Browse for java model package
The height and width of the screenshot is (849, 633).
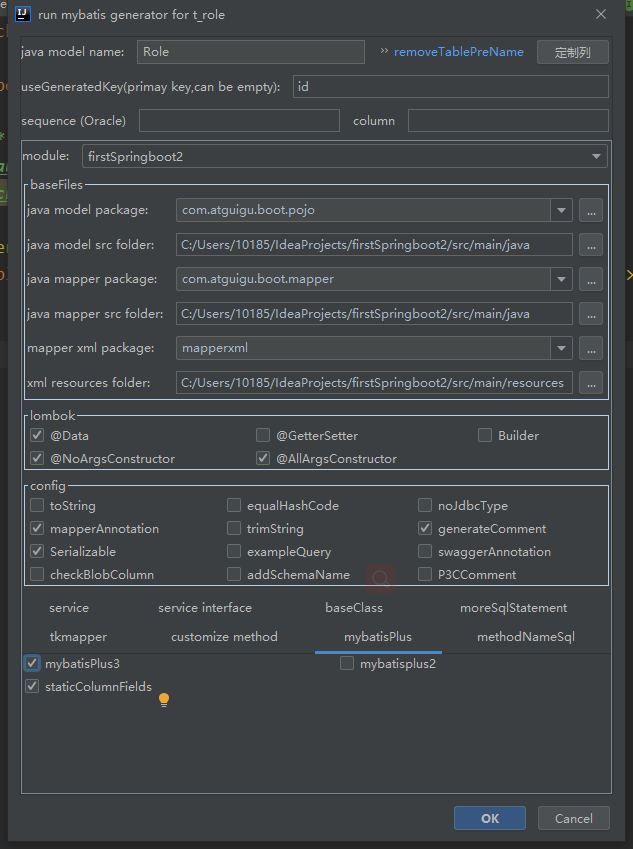[x=591, y=210]
